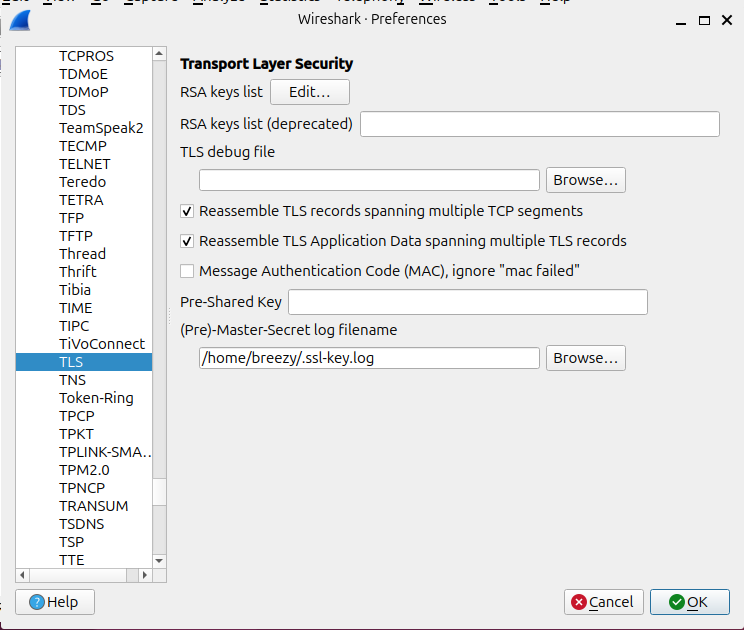Click the horizontal scroll left arrow

point(22,575)
